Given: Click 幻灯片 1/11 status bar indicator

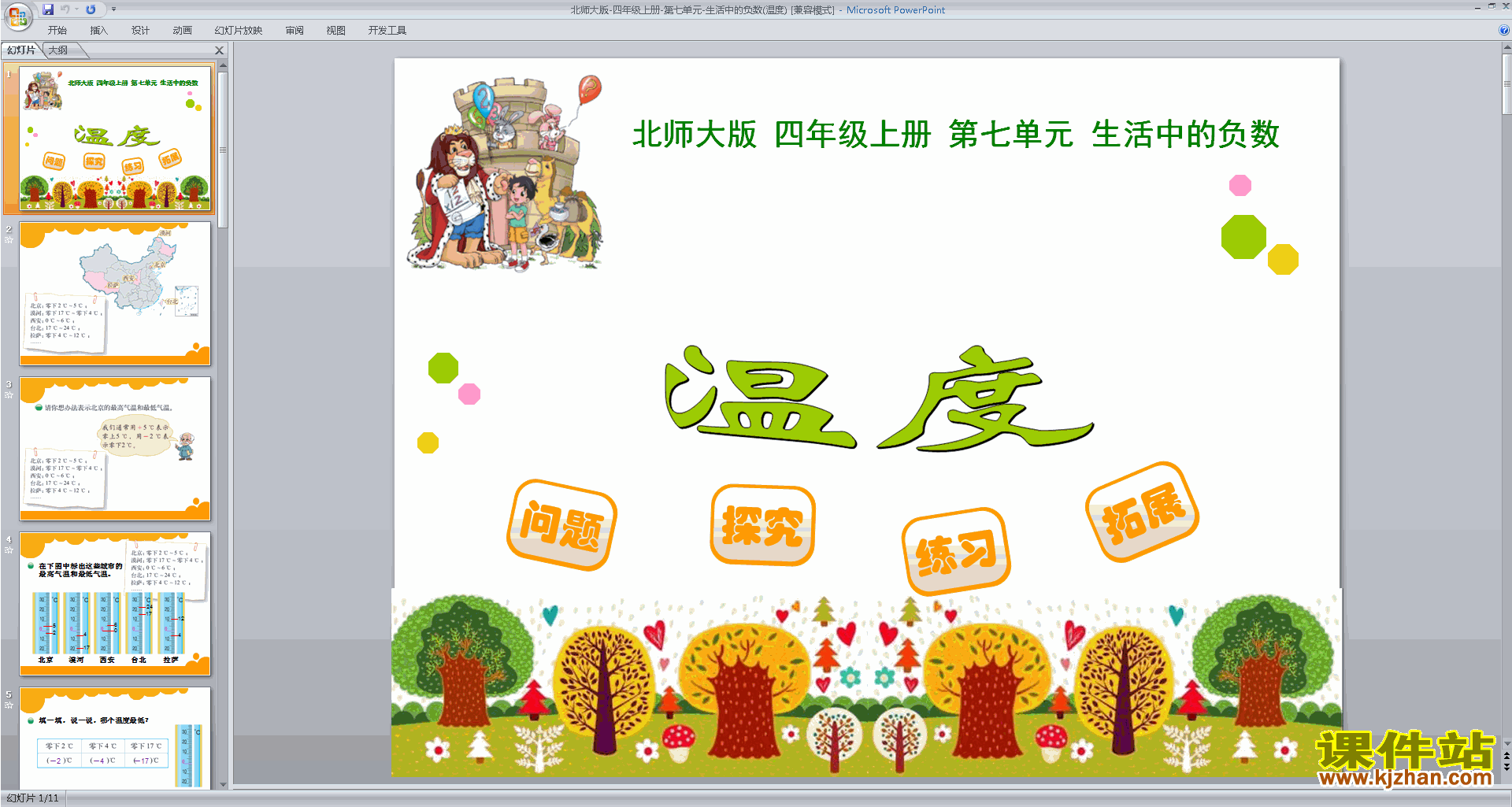Looking at the screenshot, I should (x=33, y=798).
